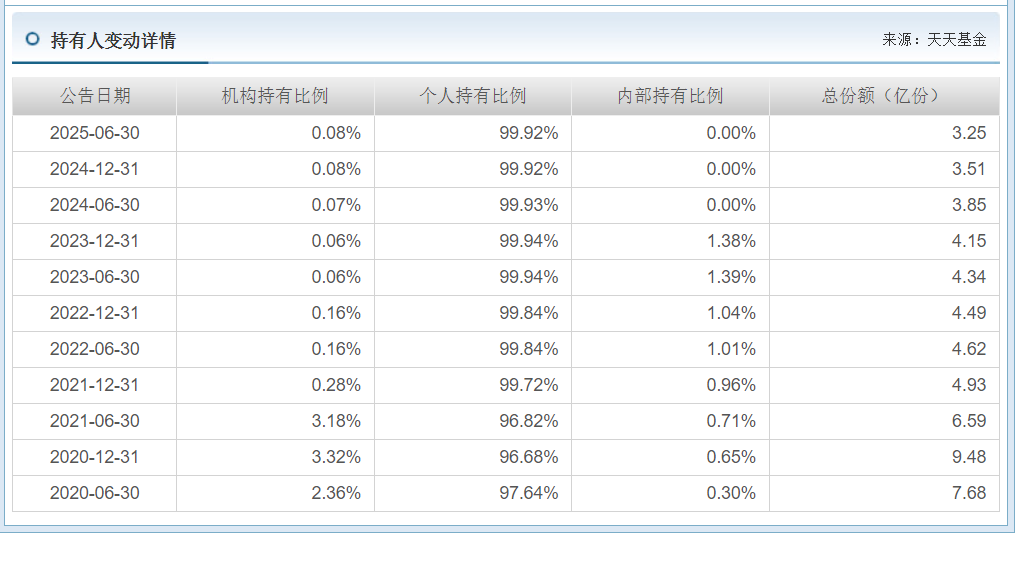Viewport: 1027px width, 573px height.
Task: Select the 2024-12-31 date cell
Action: [x=95, y=169]
